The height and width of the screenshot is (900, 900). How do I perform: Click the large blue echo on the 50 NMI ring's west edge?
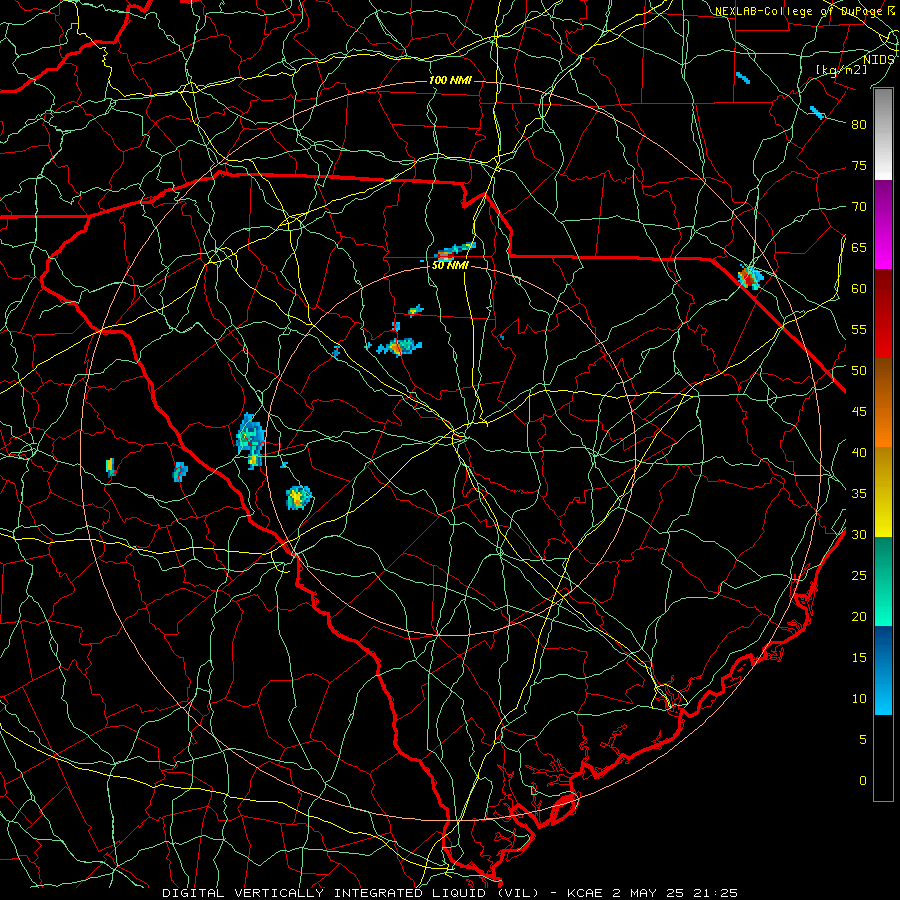[x=250, y=440]
